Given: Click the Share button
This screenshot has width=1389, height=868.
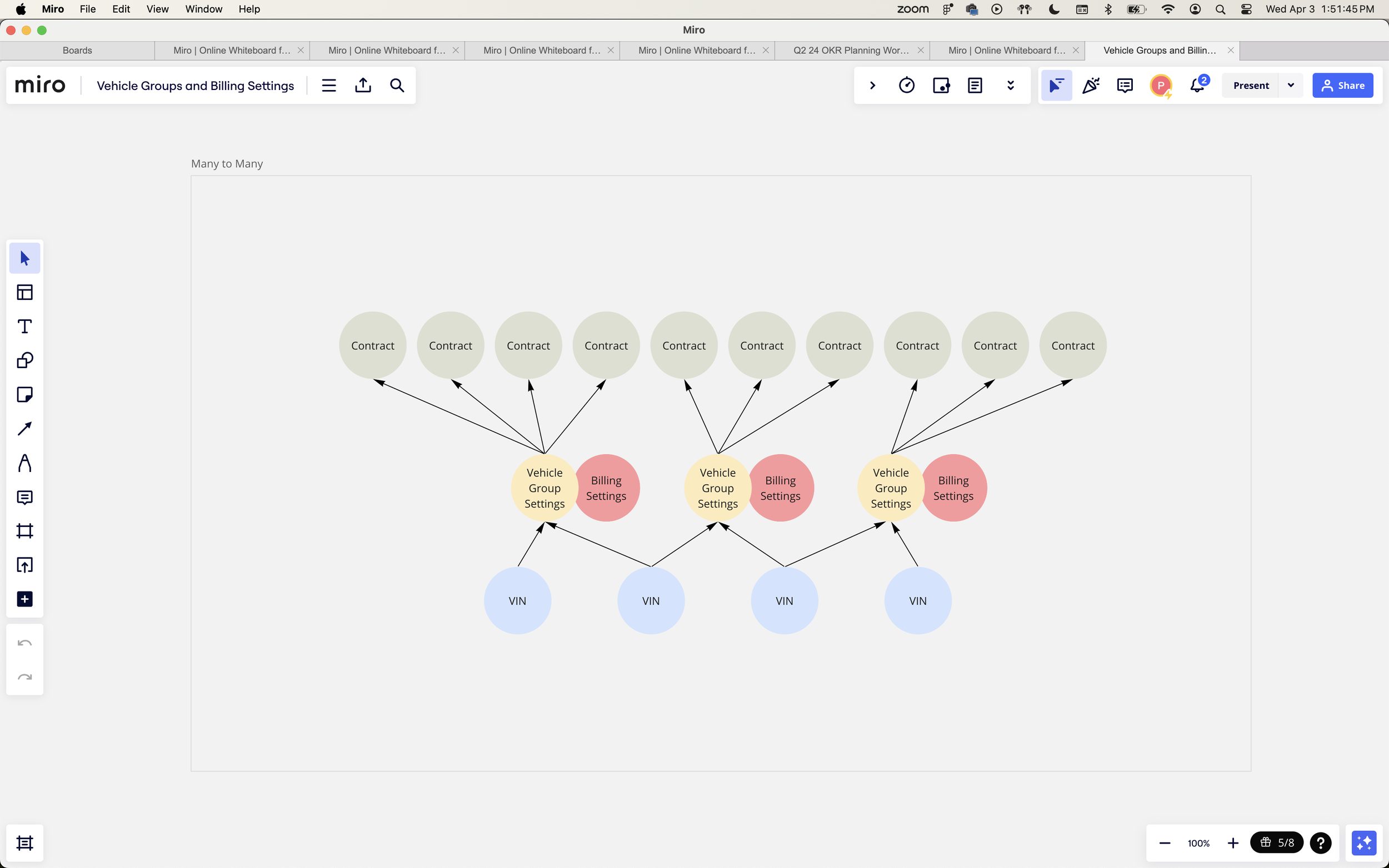Looking at the screenshot, I should click(1342, 86).
